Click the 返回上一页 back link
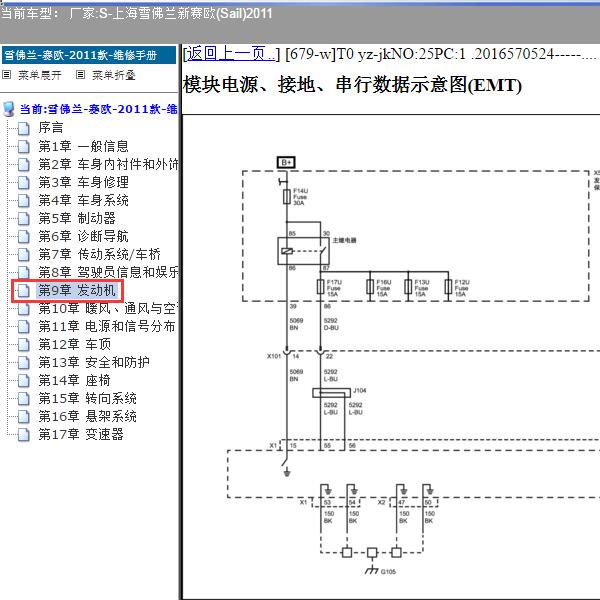 (x=231, y=54)
